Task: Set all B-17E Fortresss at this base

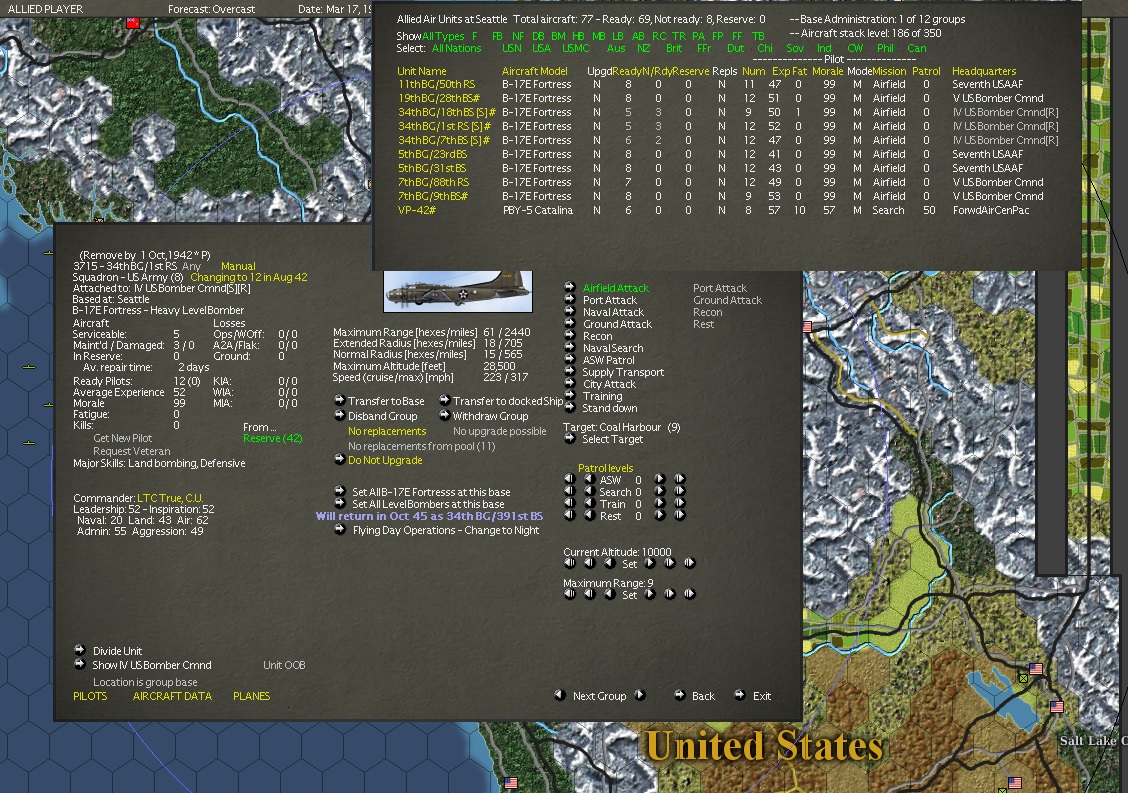Action: pyautogui.click(x=340, y=491)
